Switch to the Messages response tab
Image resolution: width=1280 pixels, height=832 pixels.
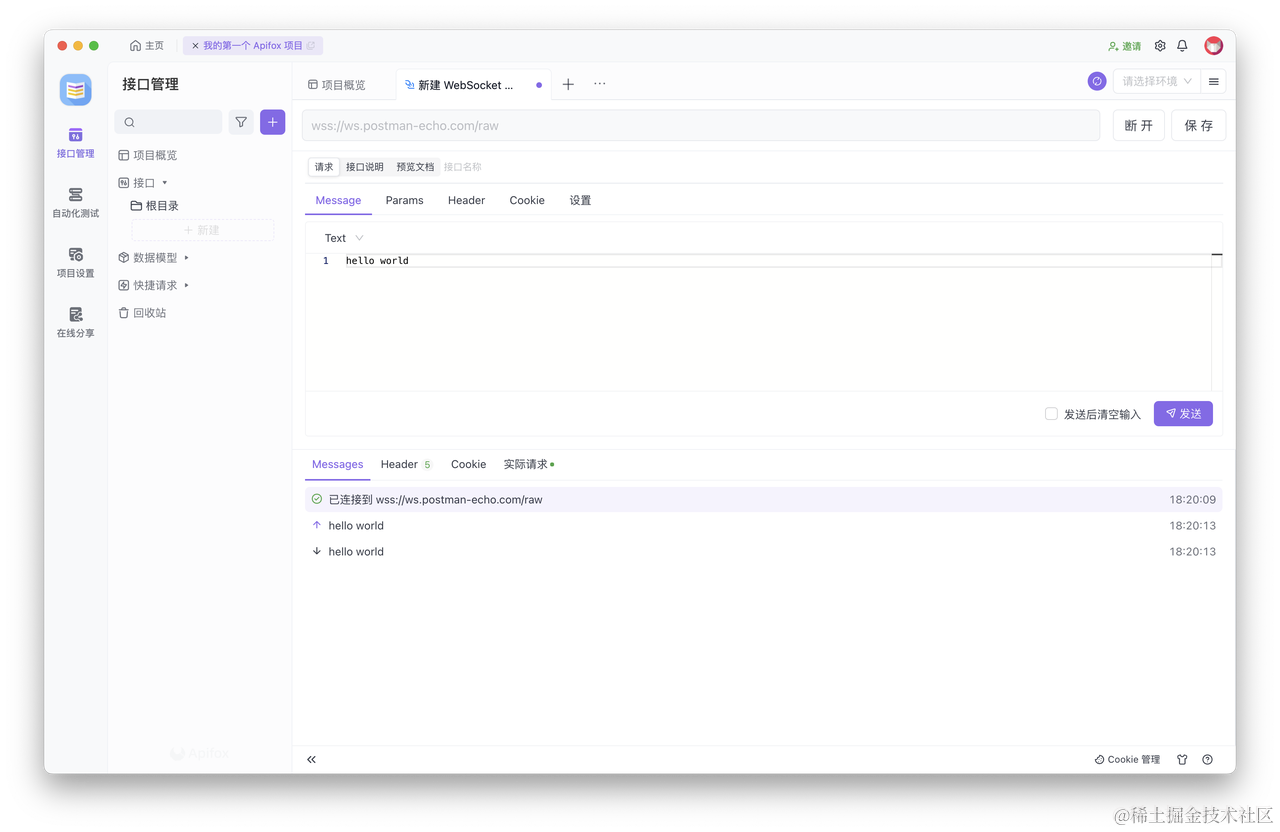[337, 464]
